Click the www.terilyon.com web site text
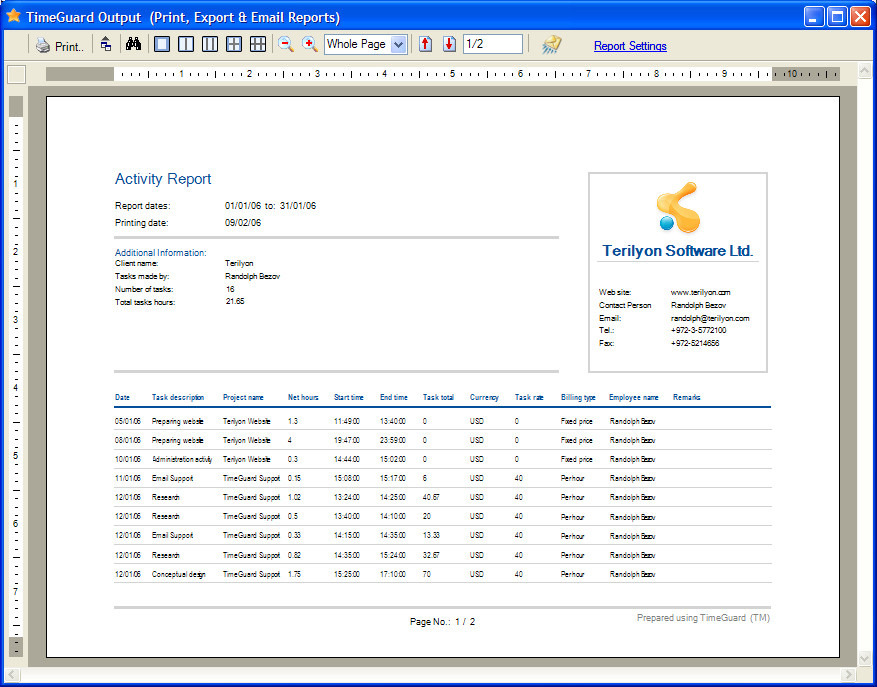Screen dimensions: 877x687 tap(700, 292)
